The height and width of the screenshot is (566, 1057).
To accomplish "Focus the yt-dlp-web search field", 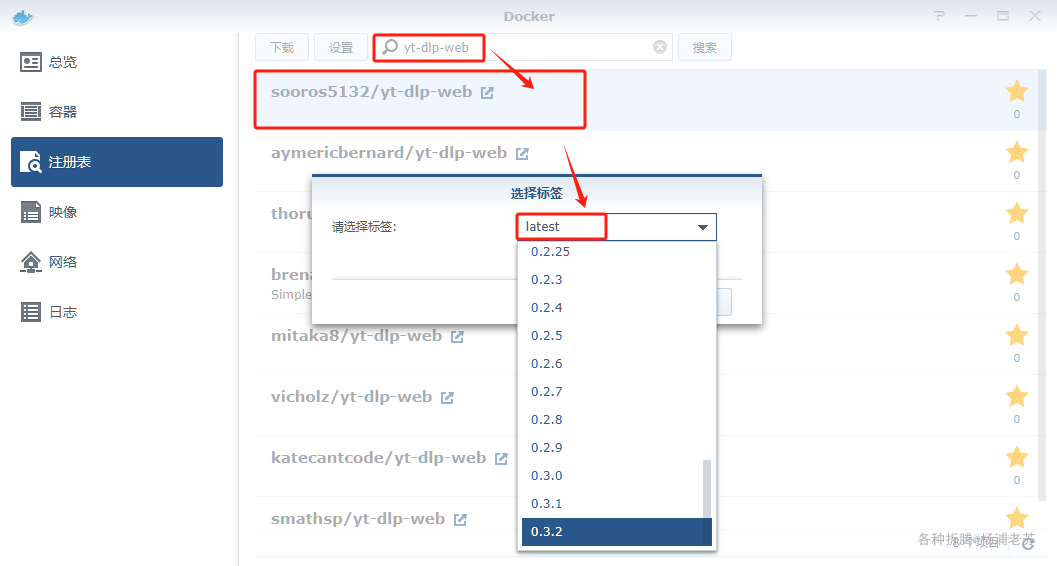I will pyautogui.click(x=522, y=48).
